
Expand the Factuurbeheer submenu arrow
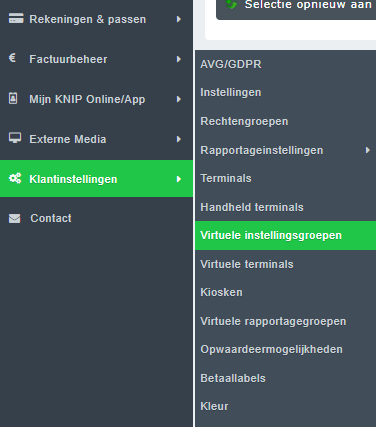[x=179, y=59]
